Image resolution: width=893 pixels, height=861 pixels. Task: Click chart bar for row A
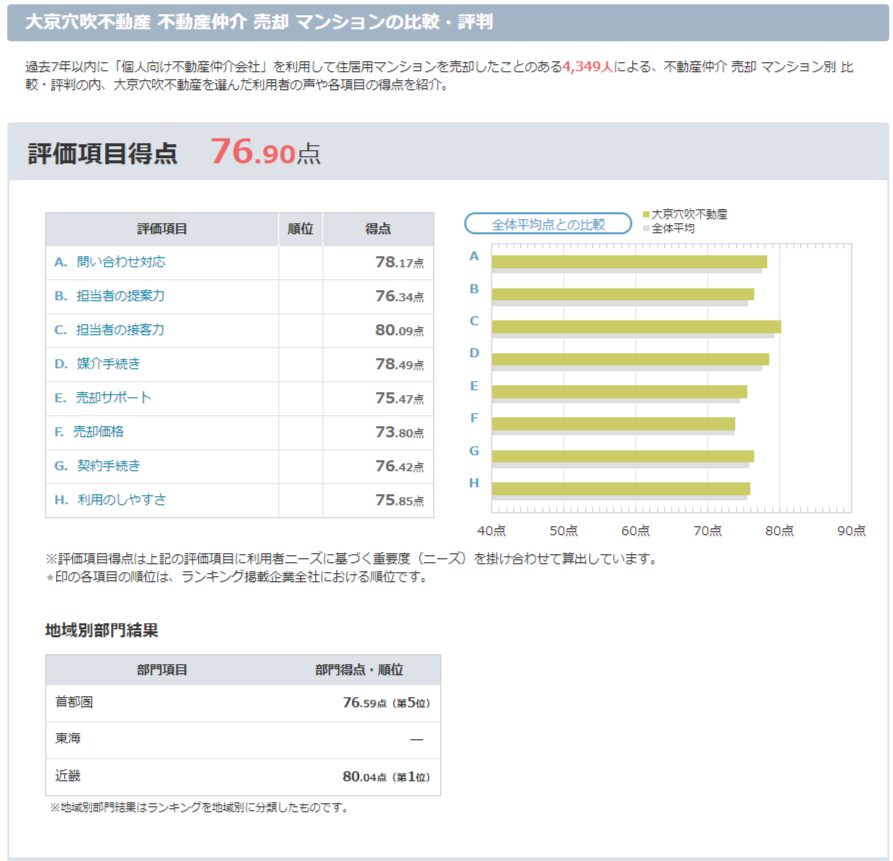coord(629,262)
